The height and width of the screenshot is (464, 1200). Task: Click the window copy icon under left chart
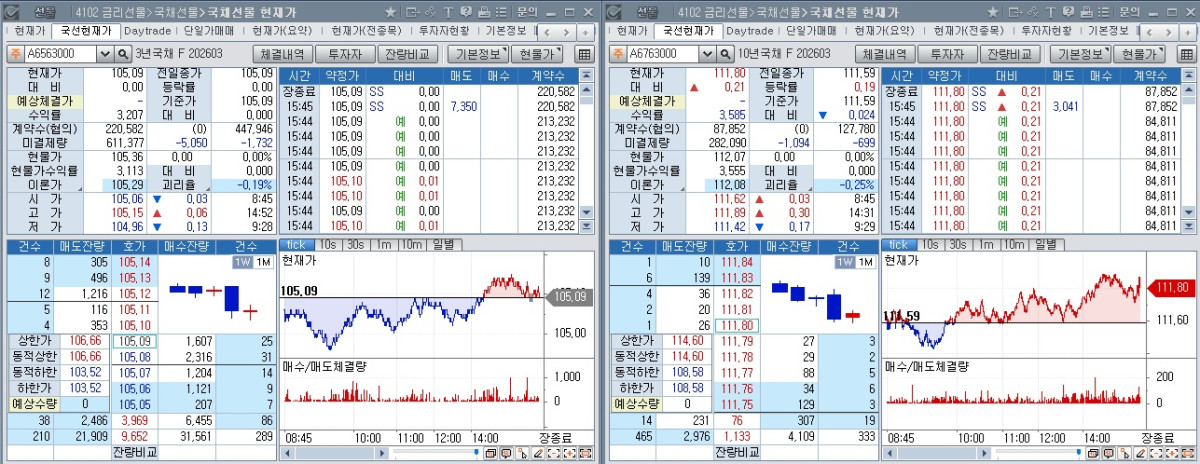(x=489, y=453)
